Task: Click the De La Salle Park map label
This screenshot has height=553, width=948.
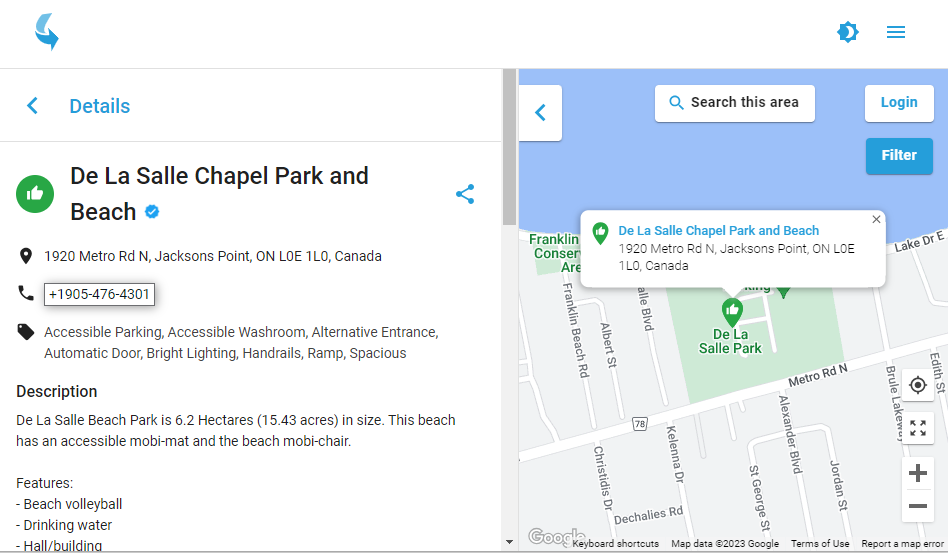Action: pos(730,341)
